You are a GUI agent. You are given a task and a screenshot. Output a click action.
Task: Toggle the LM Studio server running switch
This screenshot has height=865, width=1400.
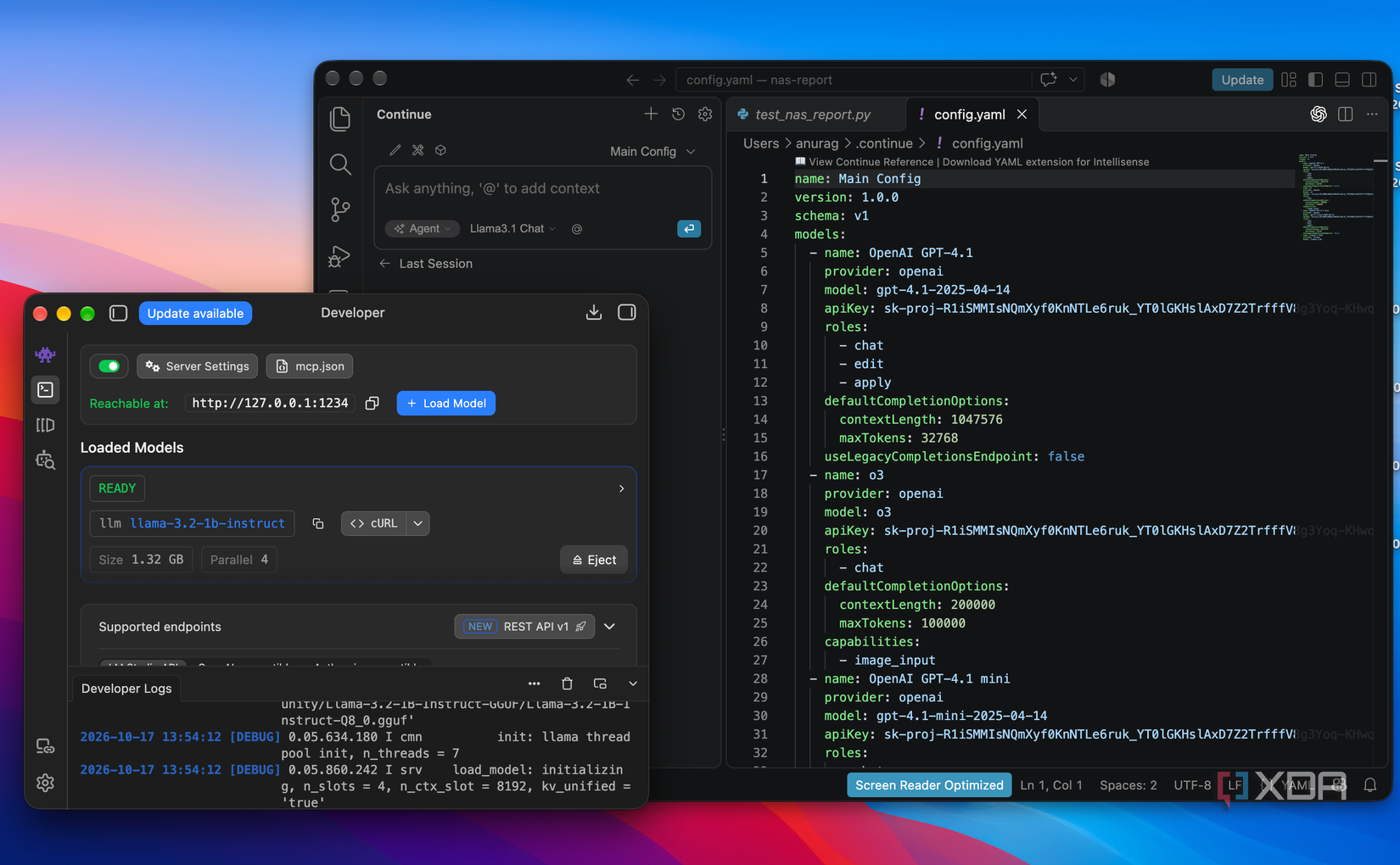tap(109, 366)
